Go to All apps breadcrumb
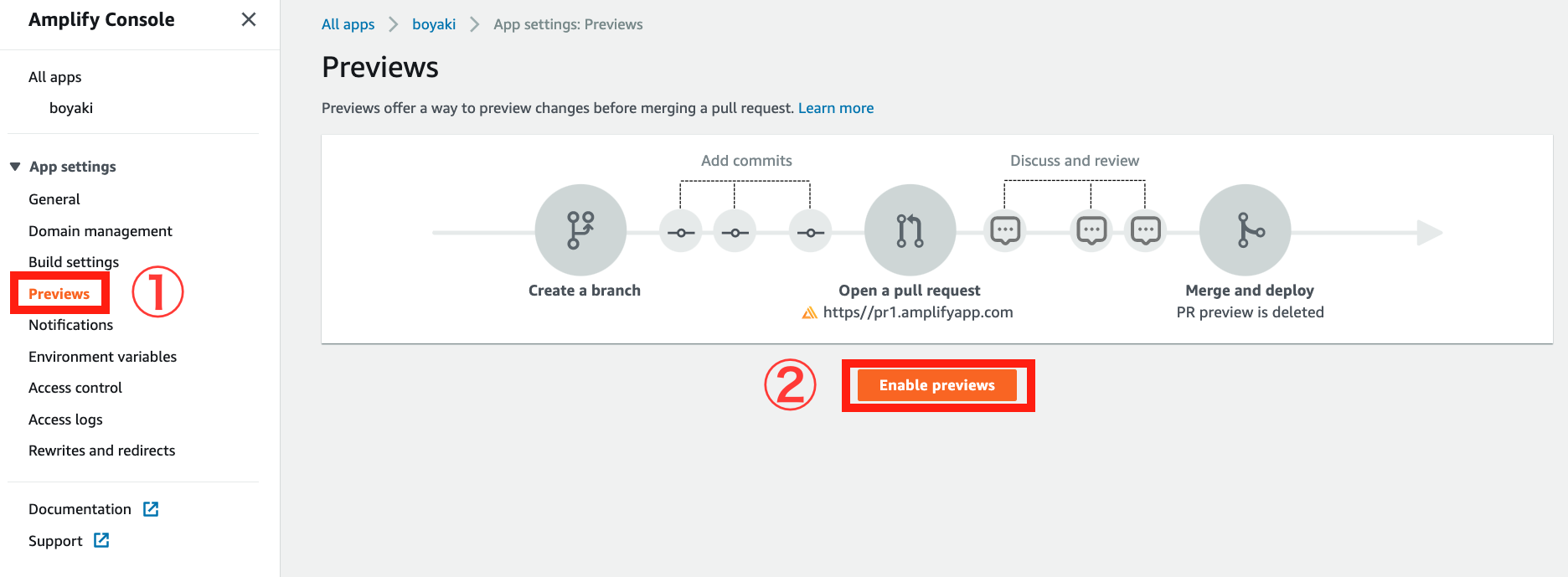 (348, 24)
